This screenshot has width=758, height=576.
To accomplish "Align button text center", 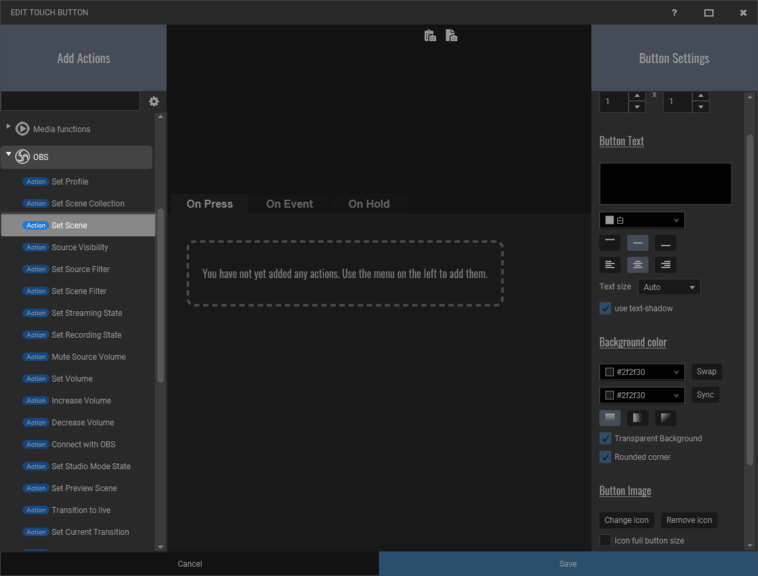I will 638,264.
